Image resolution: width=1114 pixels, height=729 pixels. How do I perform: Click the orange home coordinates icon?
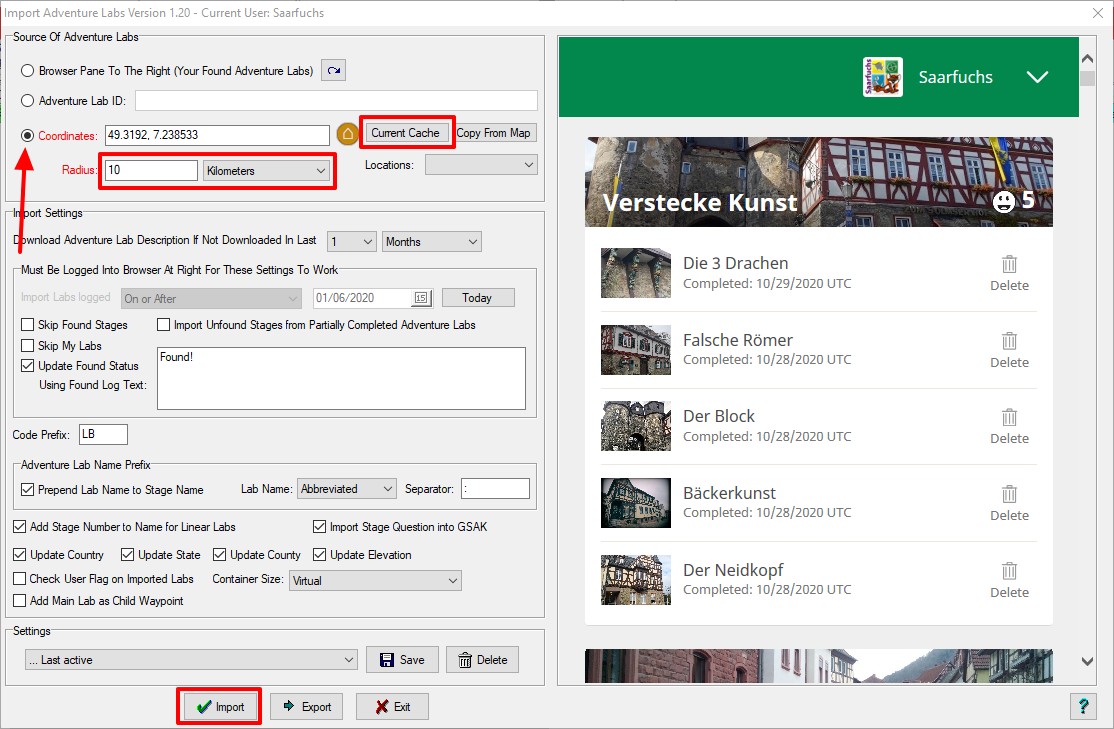click(x=347, y=134)
